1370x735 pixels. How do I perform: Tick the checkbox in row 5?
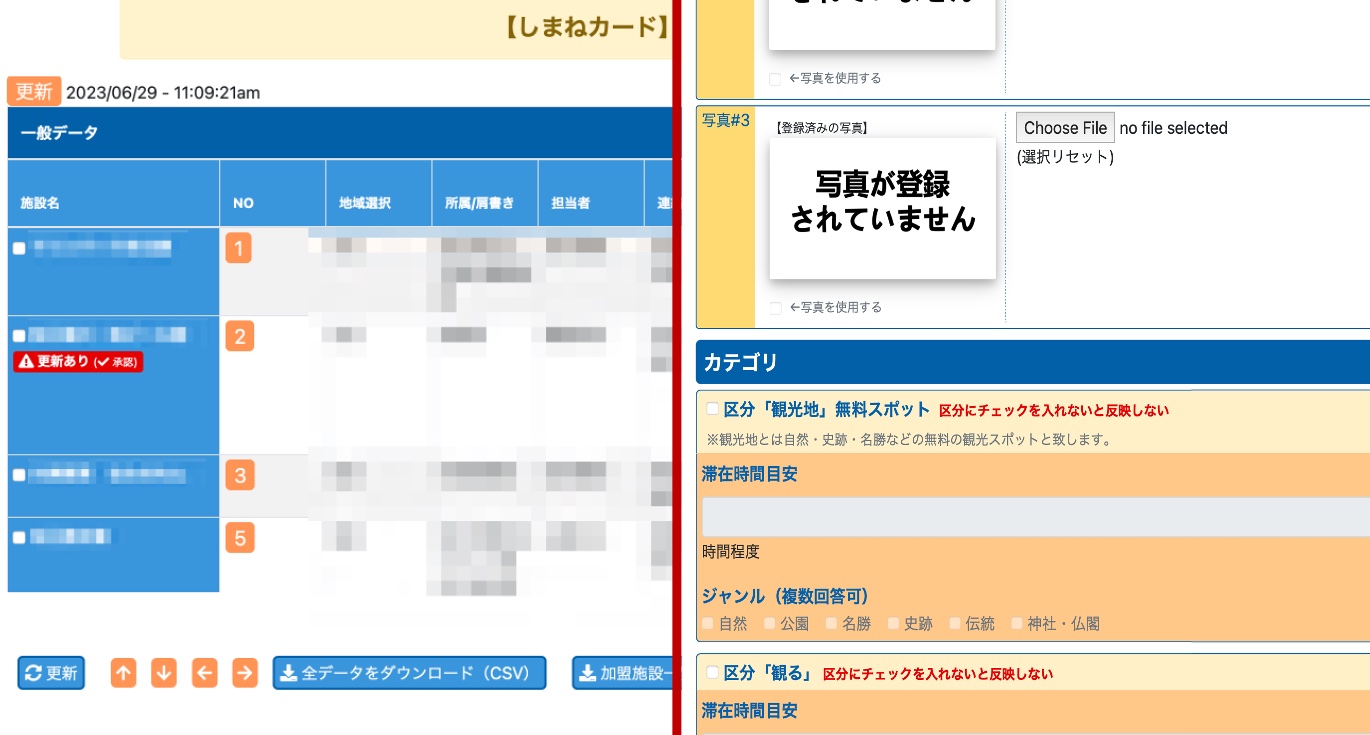pos(19,538)
